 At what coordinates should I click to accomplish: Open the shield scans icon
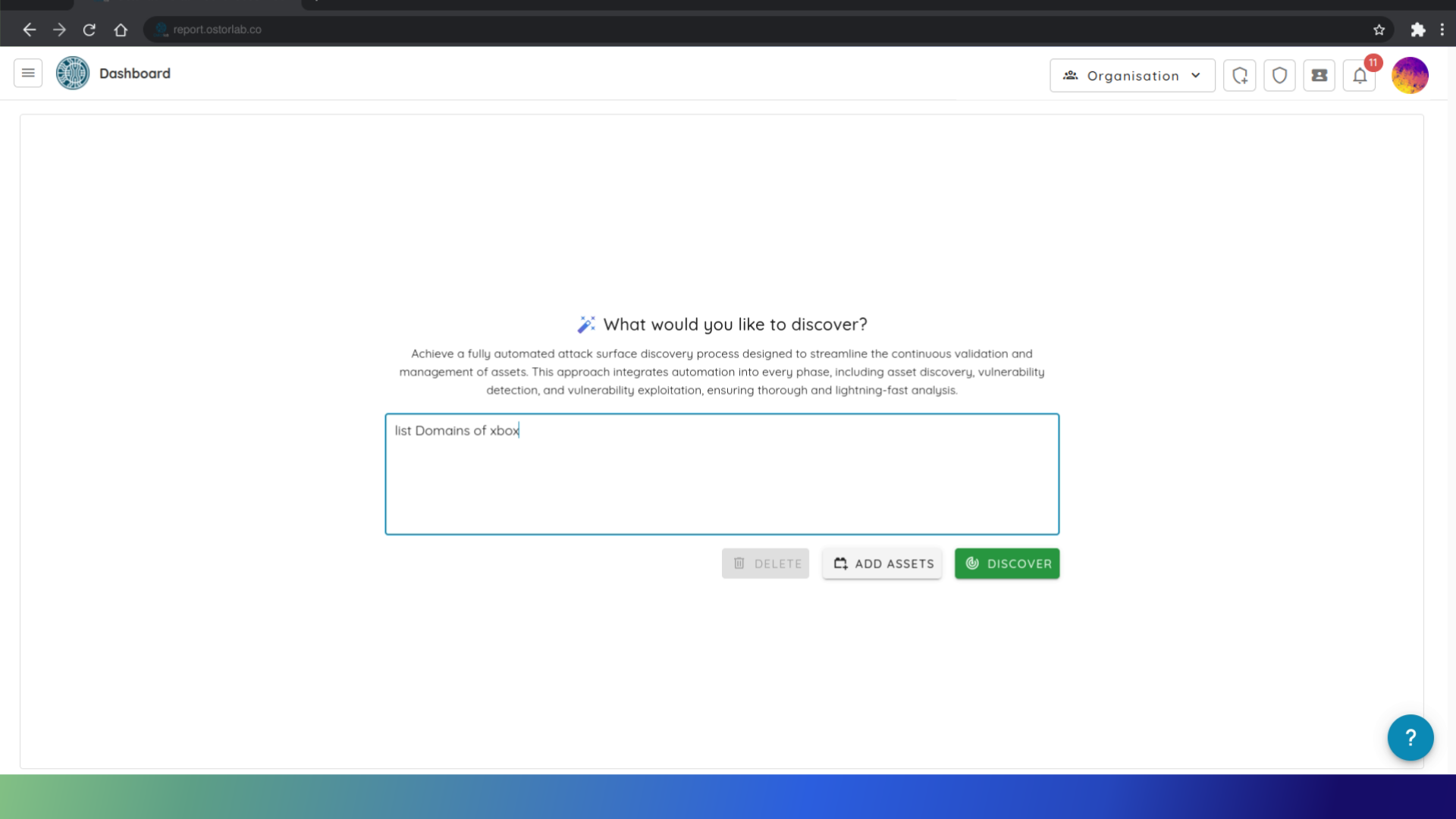pos(1279,76)
